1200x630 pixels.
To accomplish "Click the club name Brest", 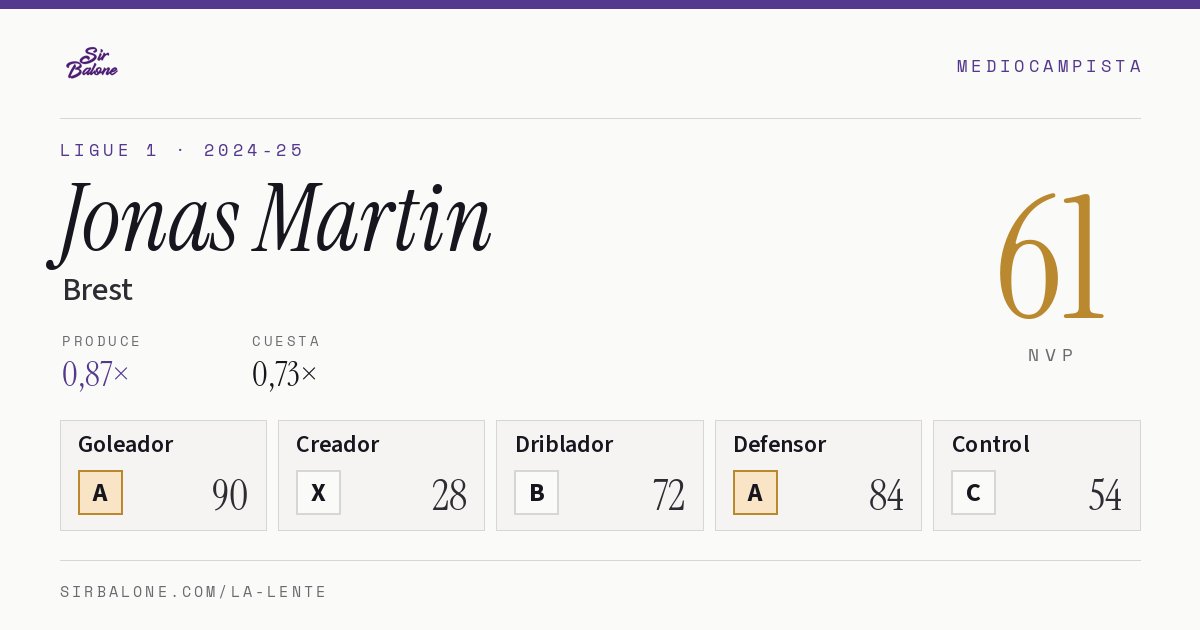I will tap(97, 290).
